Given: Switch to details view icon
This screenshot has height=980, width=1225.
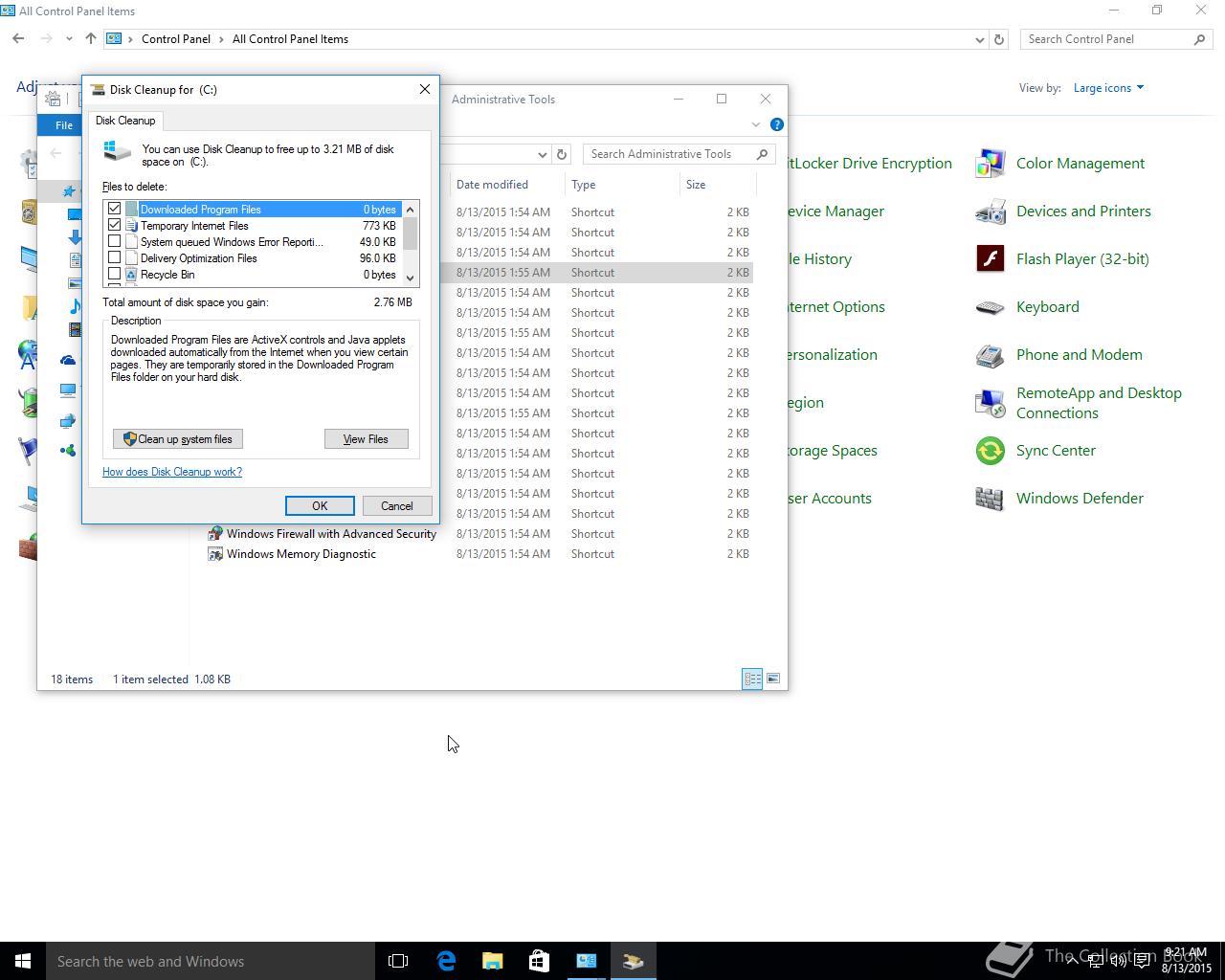Looking at the screenshot, I should click(752, 679).
